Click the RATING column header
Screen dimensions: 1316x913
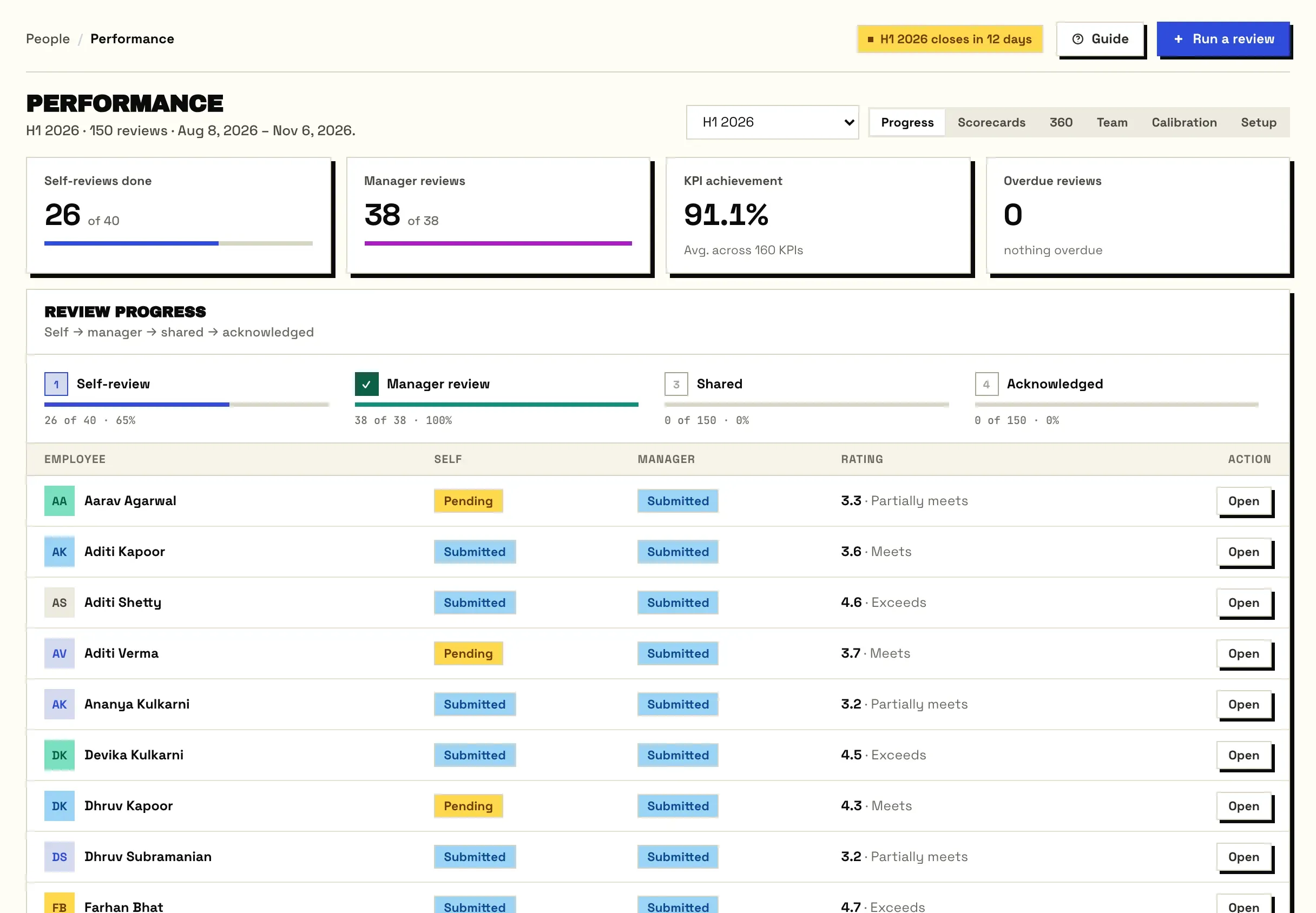coord(861,459)
